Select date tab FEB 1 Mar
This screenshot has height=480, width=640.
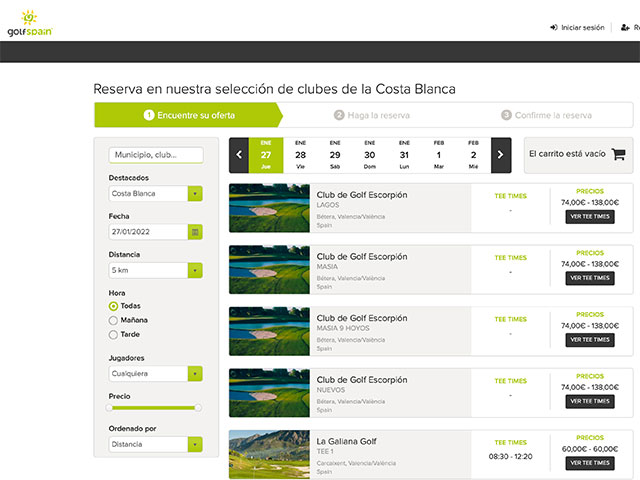point(439,155)
